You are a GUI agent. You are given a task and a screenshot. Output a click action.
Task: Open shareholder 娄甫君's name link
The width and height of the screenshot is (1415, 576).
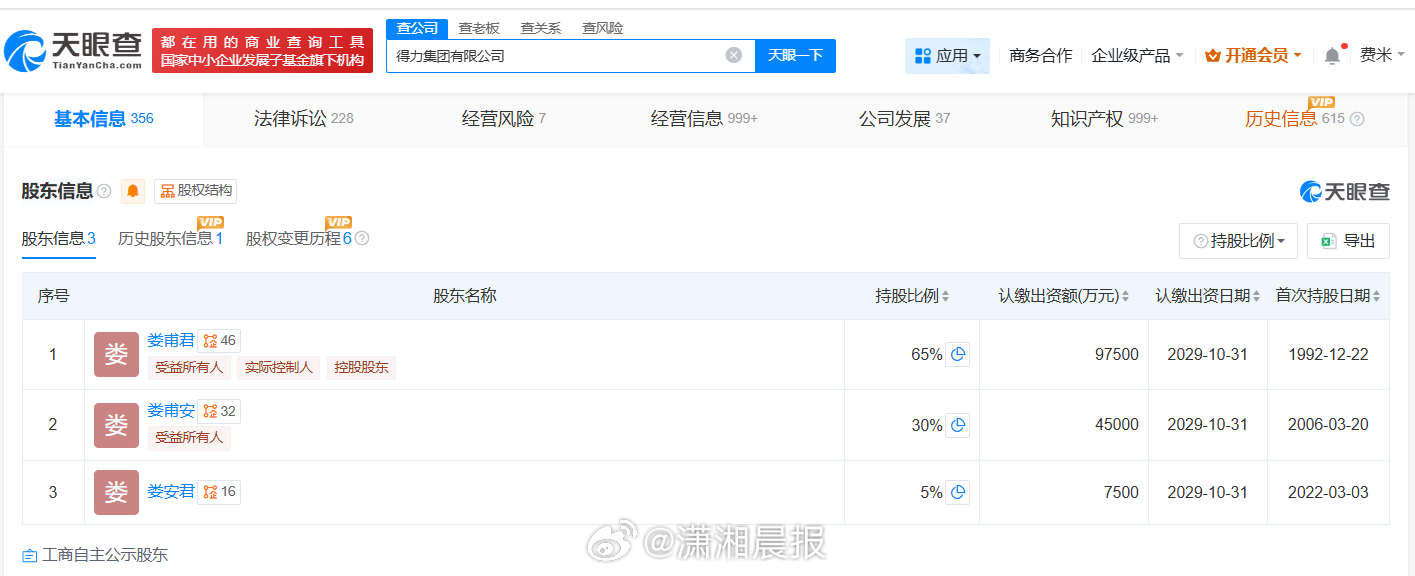[171, 340]
